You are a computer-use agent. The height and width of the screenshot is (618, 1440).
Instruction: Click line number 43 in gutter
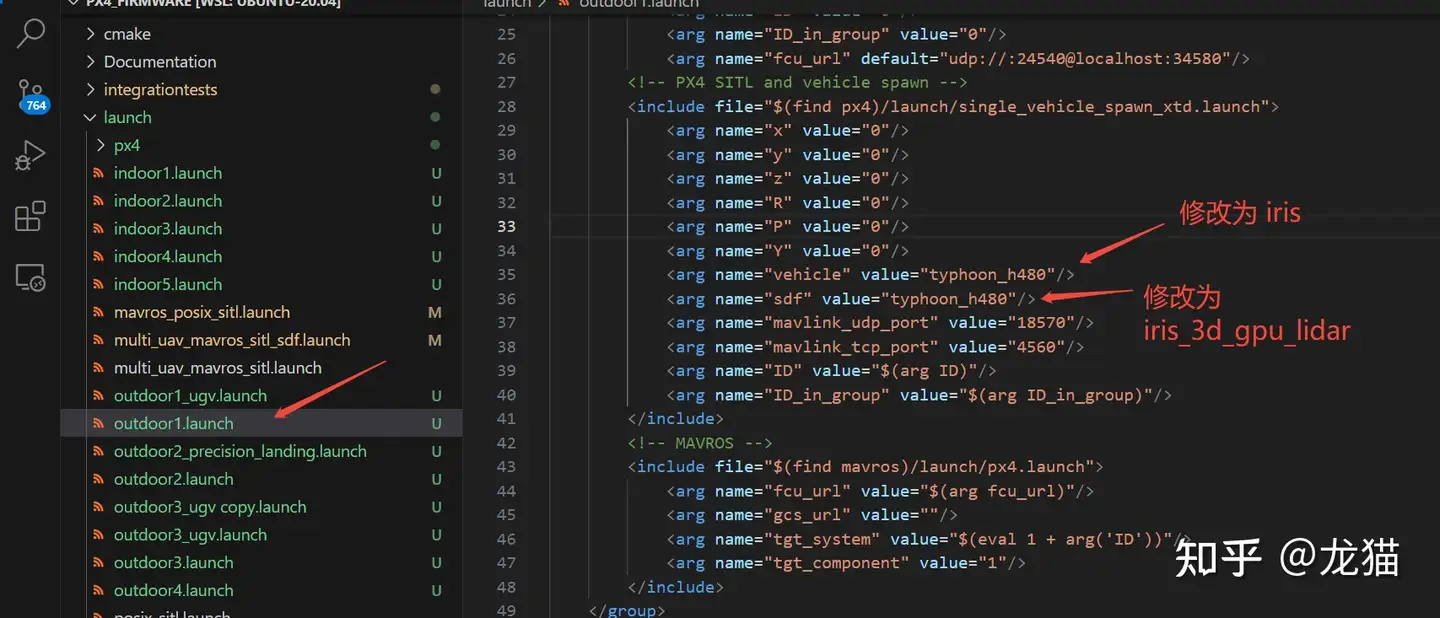[x=506, y=467]
